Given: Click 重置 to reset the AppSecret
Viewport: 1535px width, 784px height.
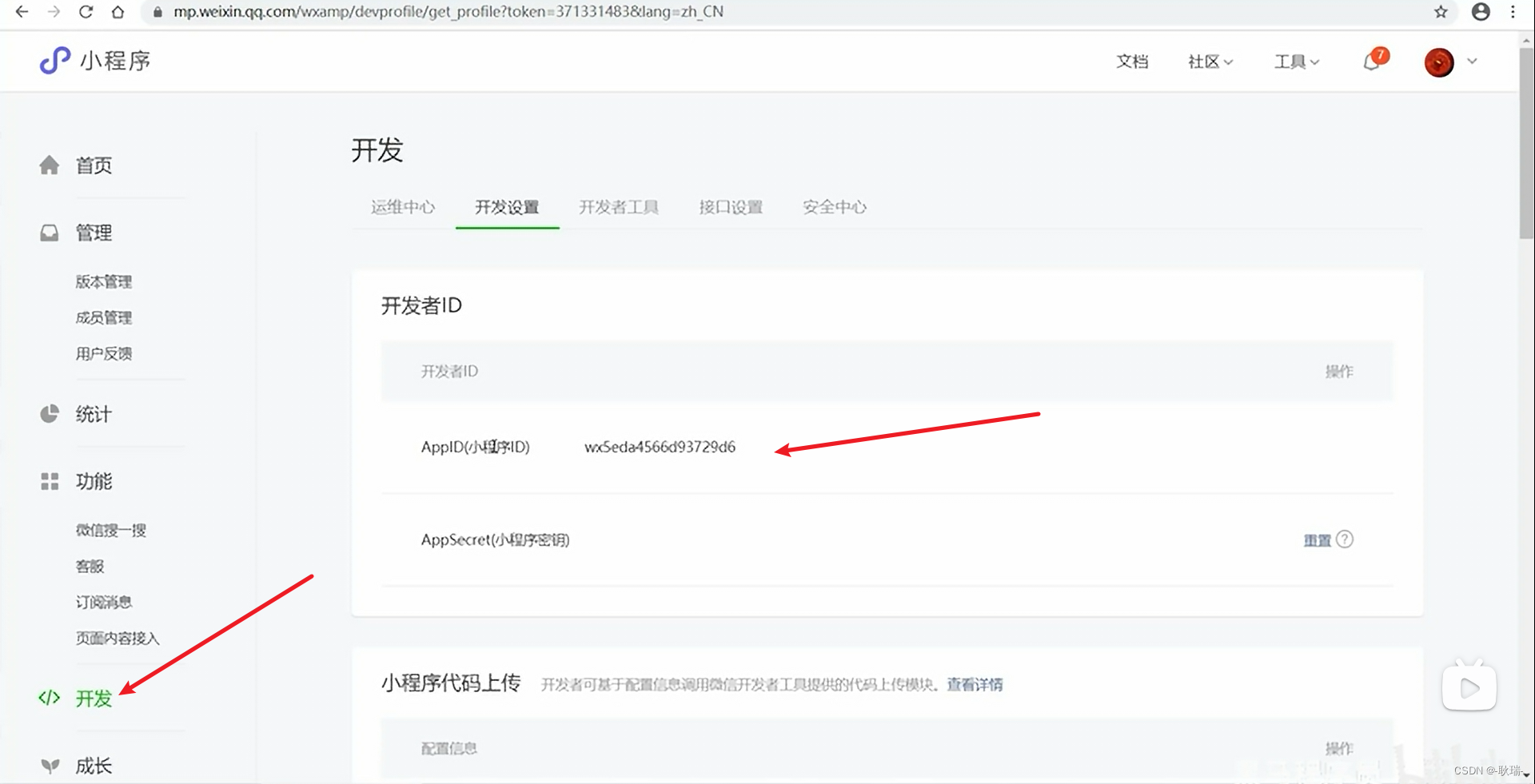Looking at the screenshot, I should [1317, 540].
